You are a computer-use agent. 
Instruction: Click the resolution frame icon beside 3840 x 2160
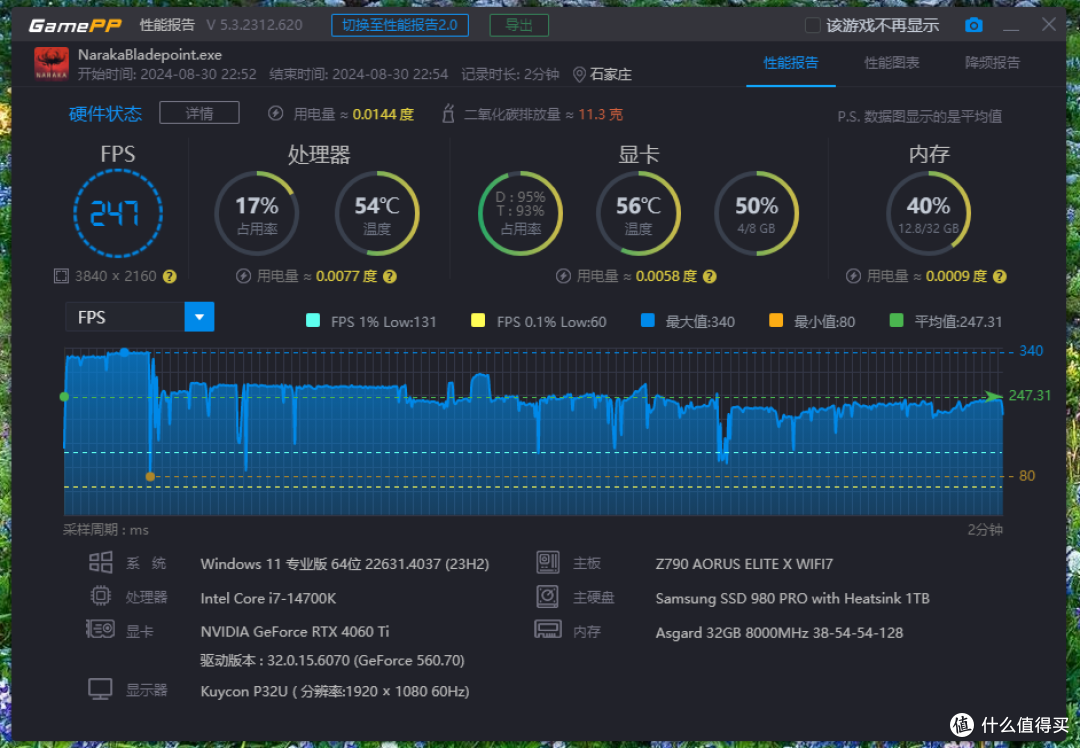point(61,276)
